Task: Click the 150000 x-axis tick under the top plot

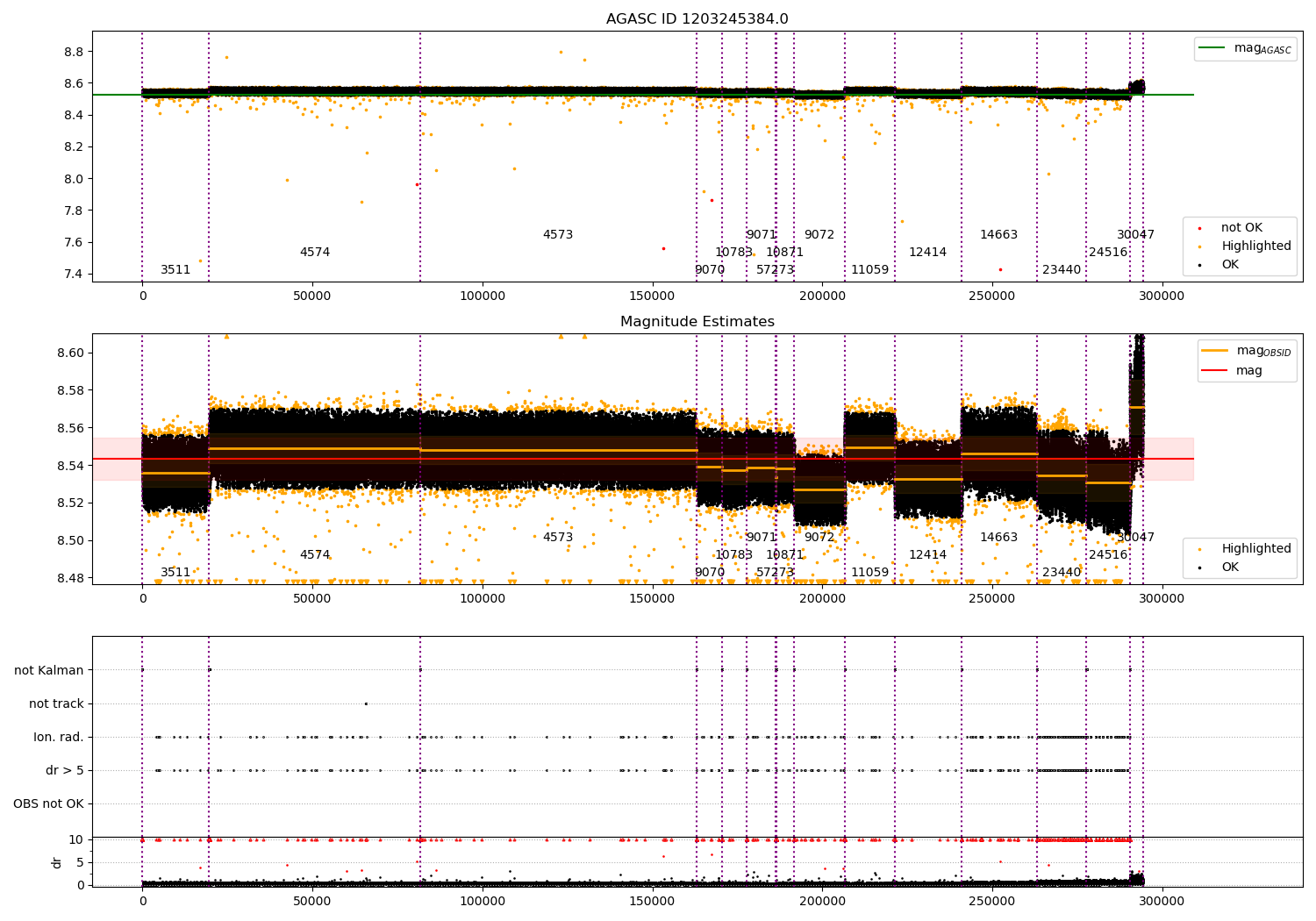Action: pos(652,296)
